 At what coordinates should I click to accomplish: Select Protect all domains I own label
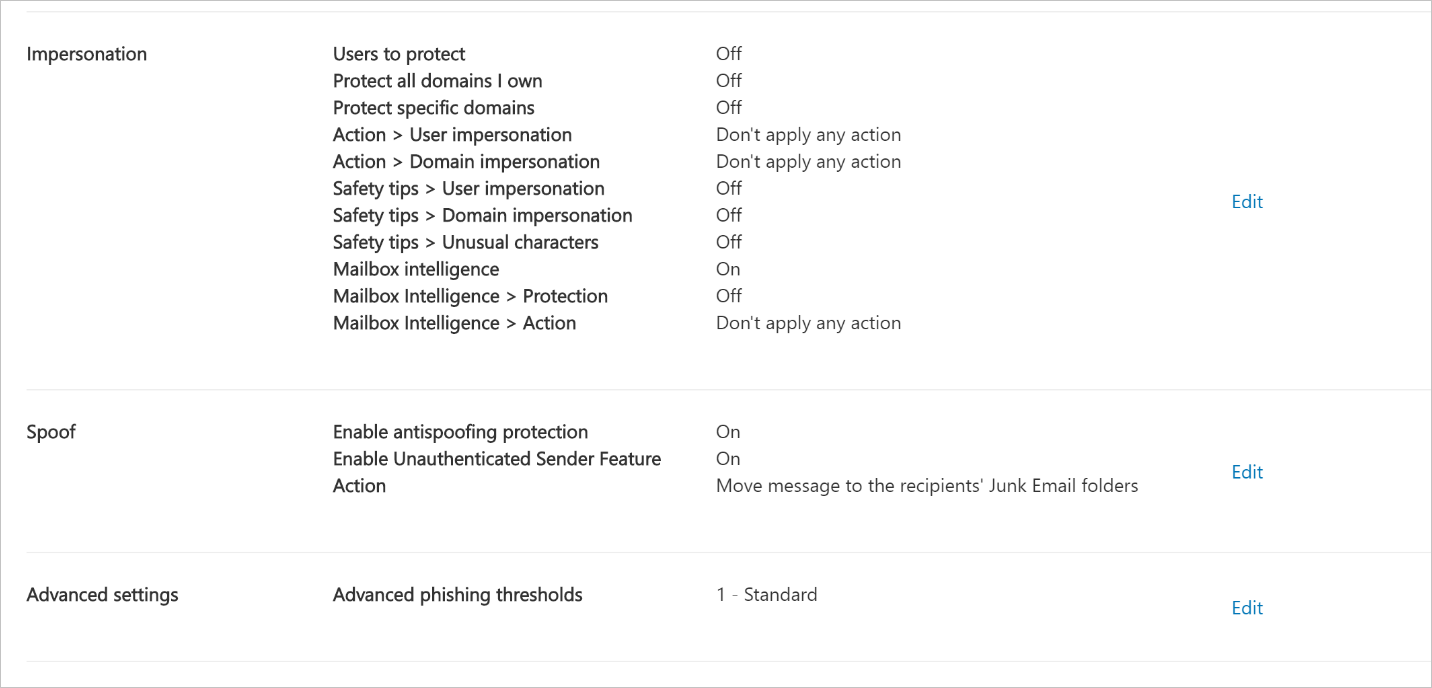(438, 81)
